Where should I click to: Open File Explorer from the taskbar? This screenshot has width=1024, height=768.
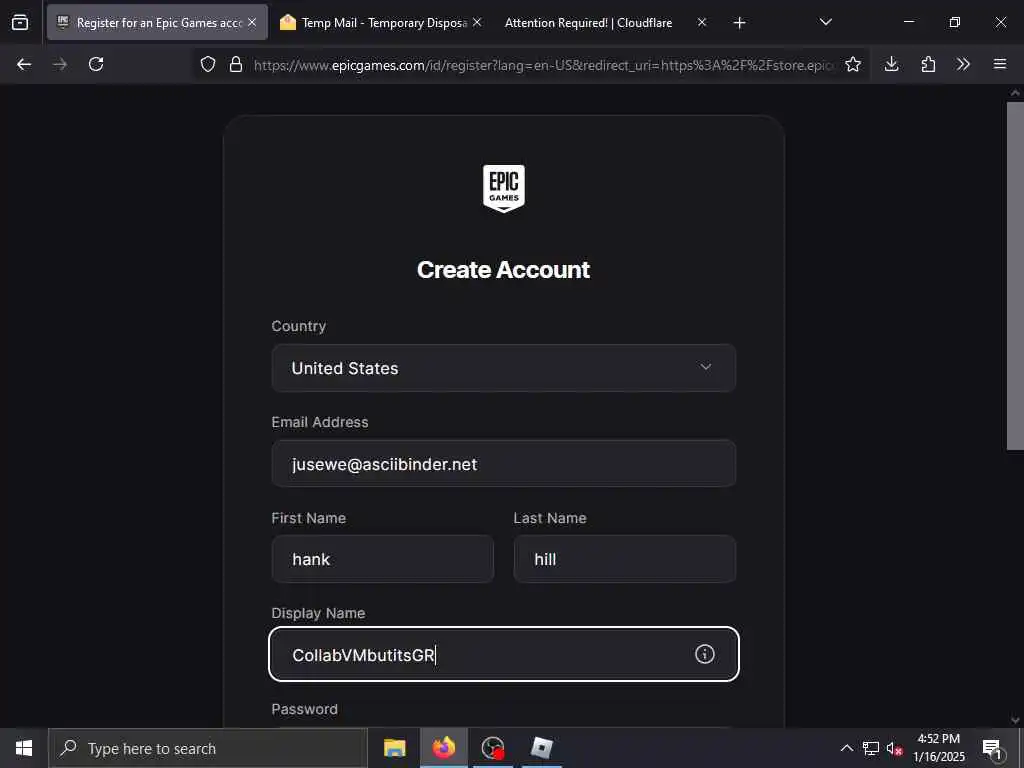[x=394, y=748]
